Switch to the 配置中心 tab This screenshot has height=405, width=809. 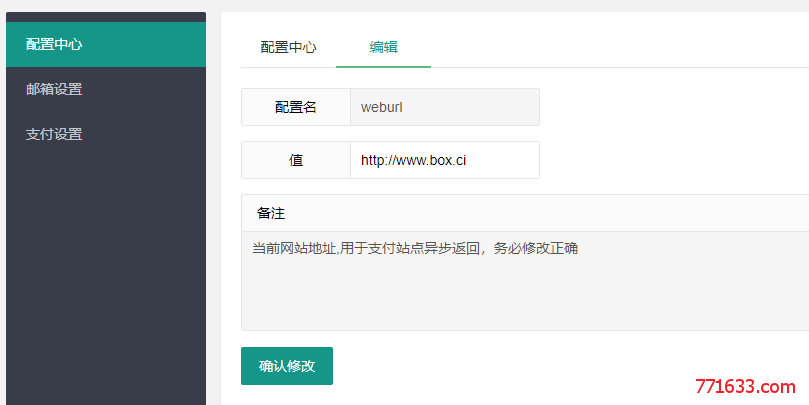[288, 47]
